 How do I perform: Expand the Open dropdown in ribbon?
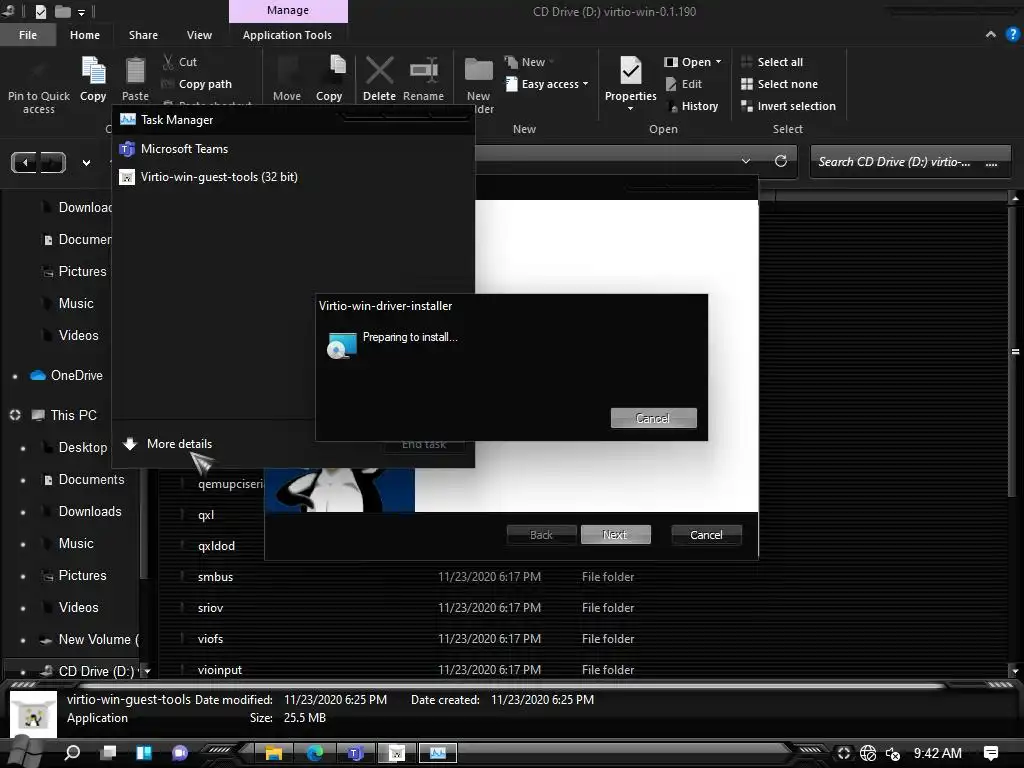click(x=694, y=62)
